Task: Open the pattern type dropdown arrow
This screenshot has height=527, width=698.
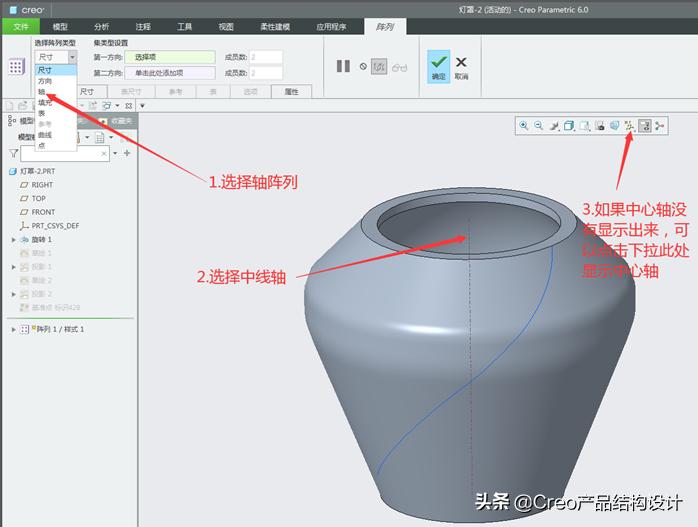Action: [72, 57]
